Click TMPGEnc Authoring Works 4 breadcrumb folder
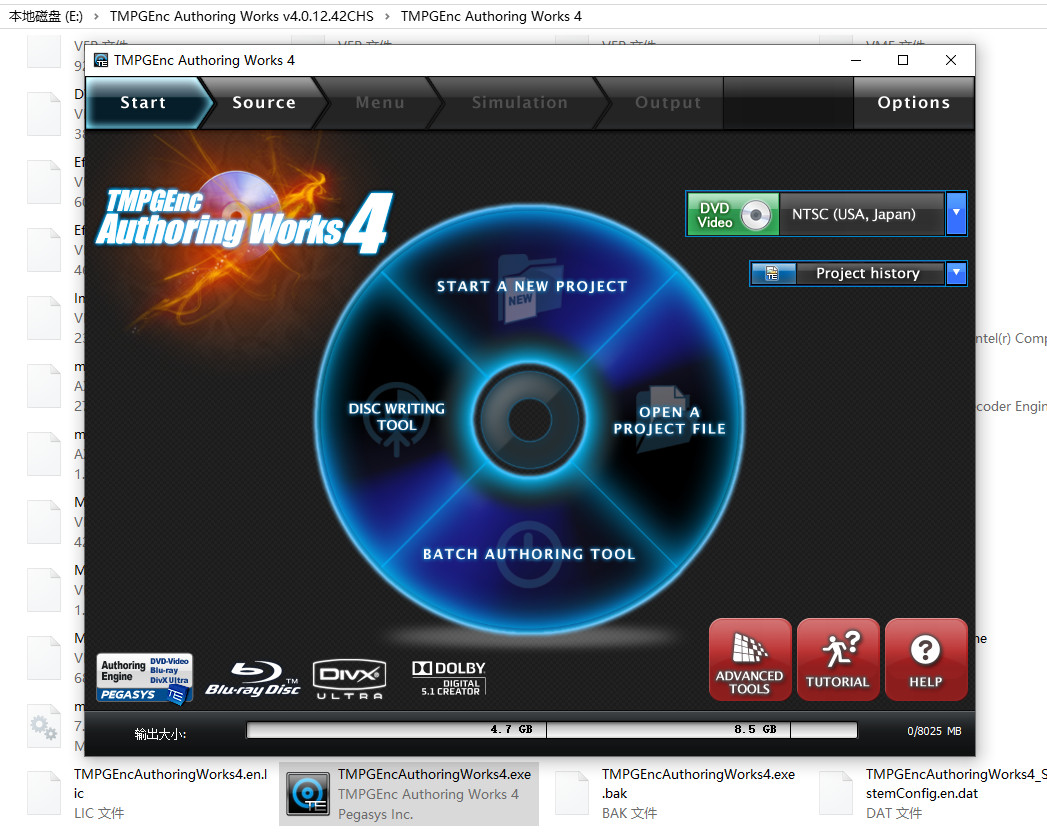Screen dimensions: 1047x836 point(491,16)
